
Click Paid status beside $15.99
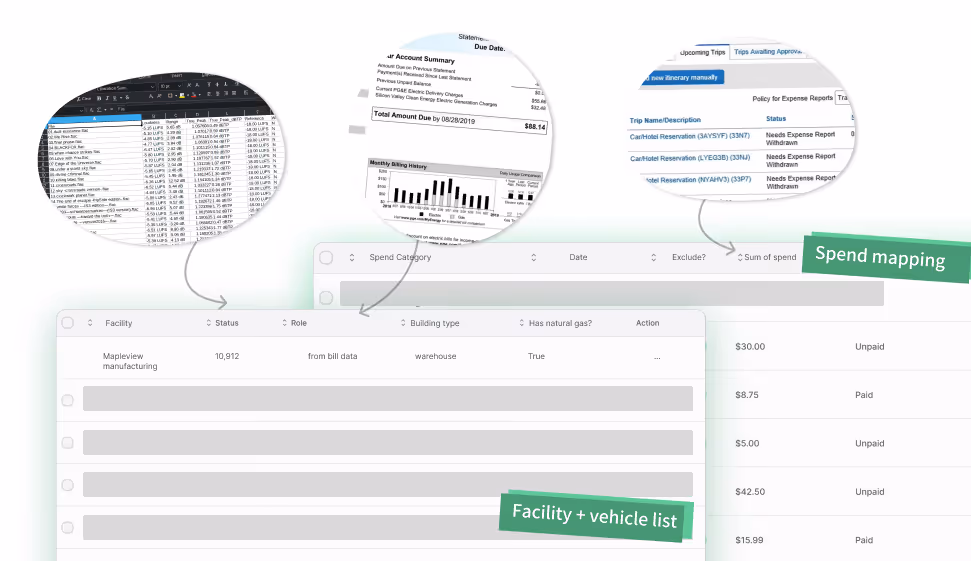(864, 540)
